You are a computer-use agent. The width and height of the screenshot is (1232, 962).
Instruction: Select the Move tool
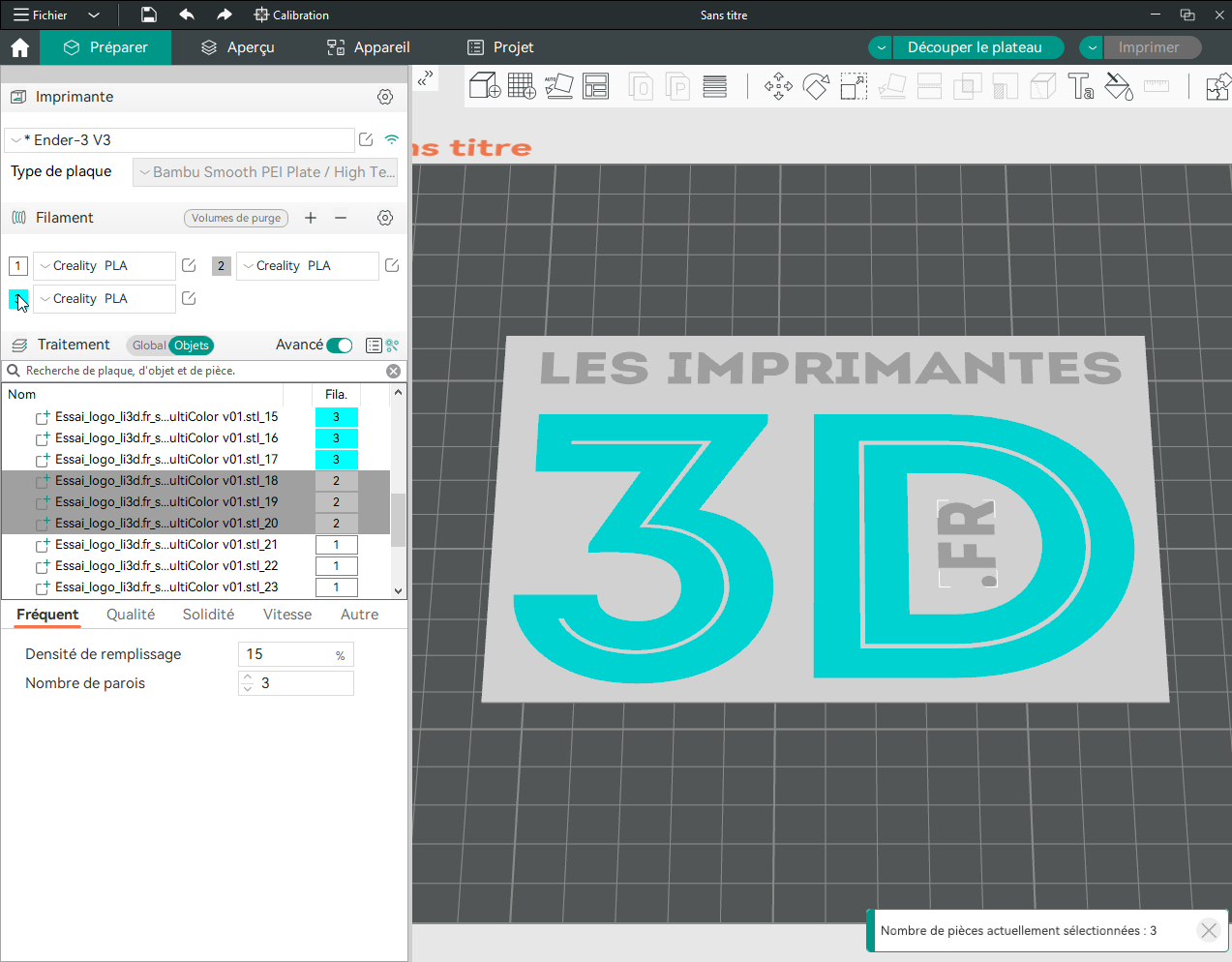coord(778,87)
